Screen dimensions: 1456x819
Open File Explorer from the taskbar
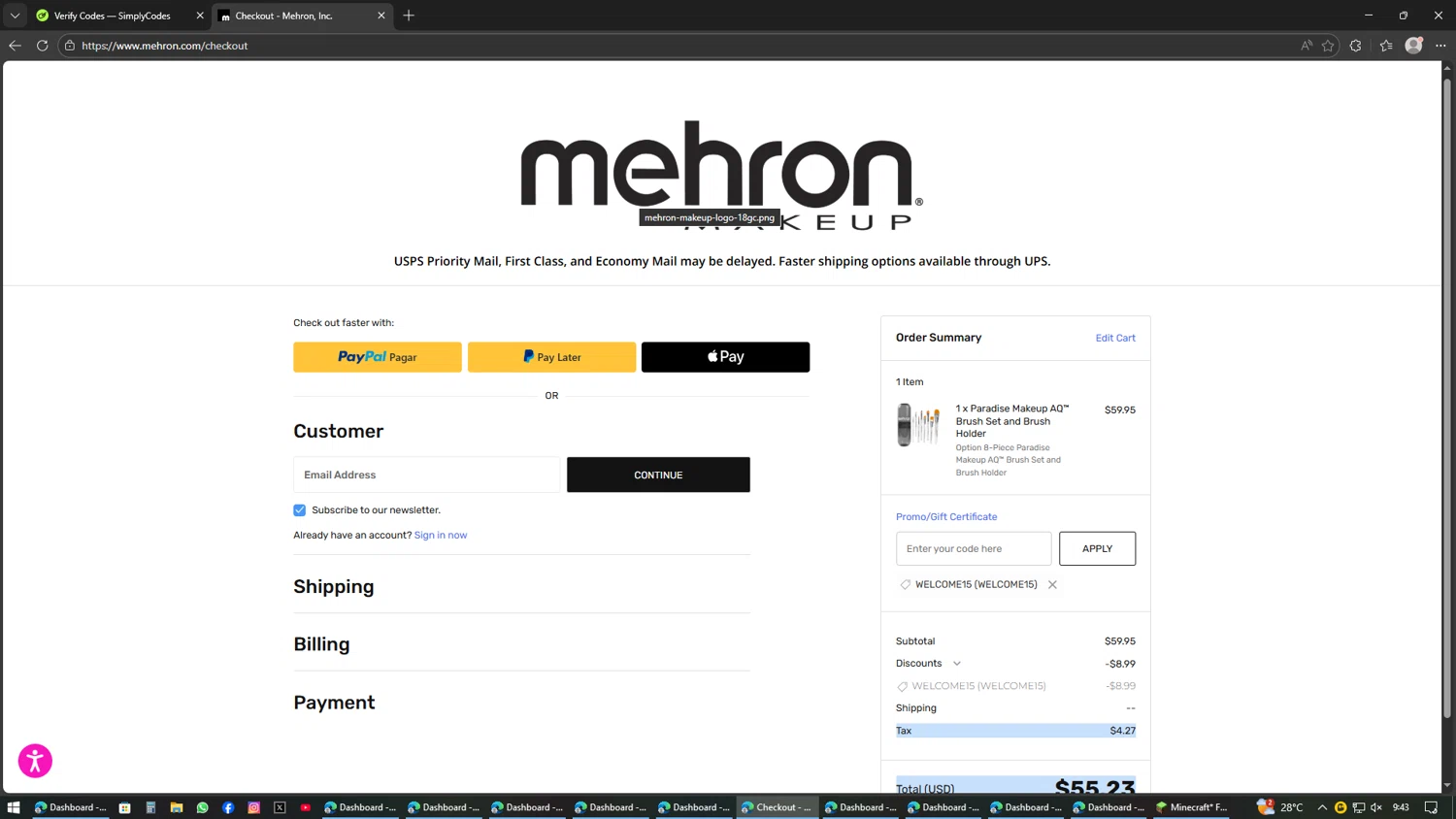coord(177,807)
